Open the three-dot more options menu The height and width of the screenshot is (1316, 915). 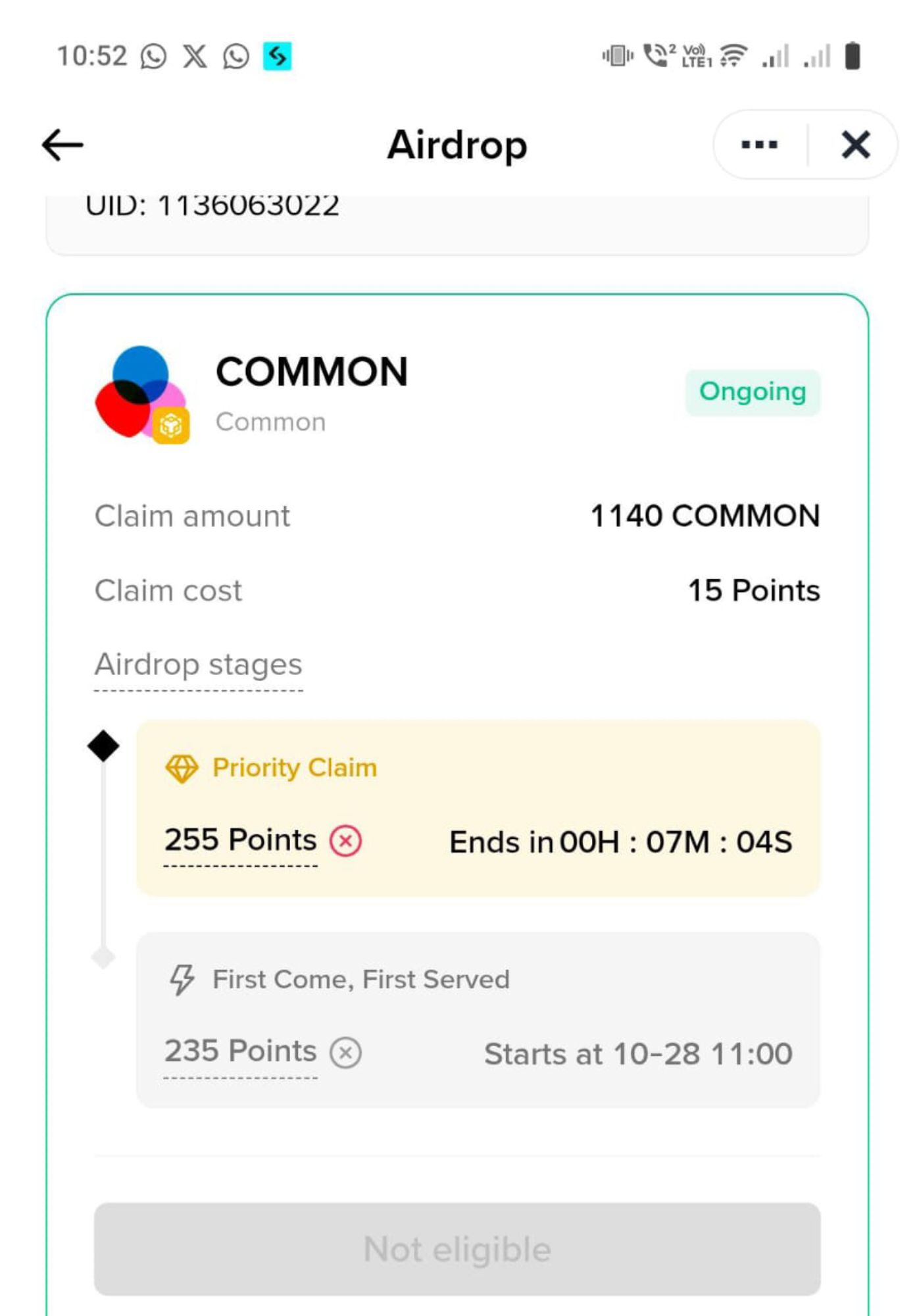(x=759, y=145)
